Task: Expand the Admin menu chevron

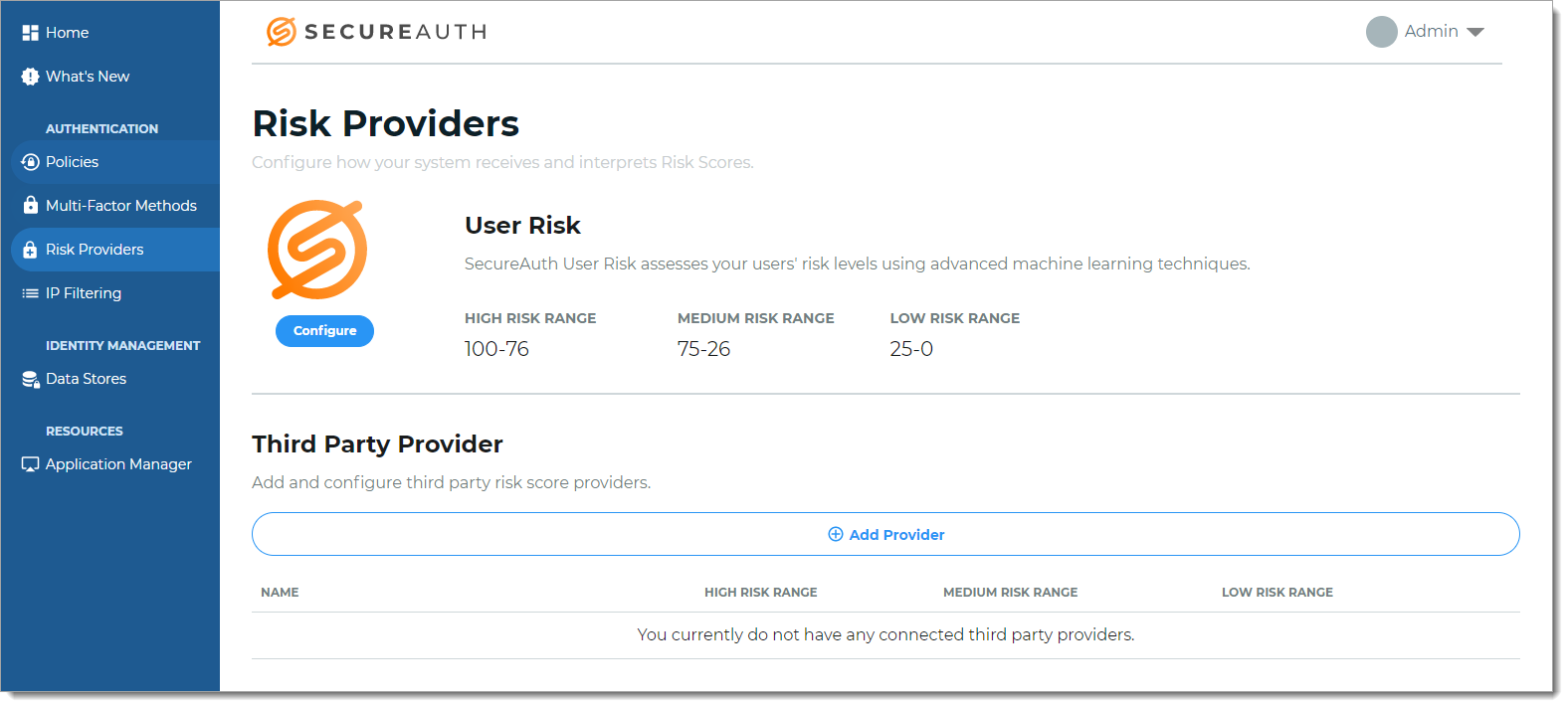Action: tap(1475, 31)
